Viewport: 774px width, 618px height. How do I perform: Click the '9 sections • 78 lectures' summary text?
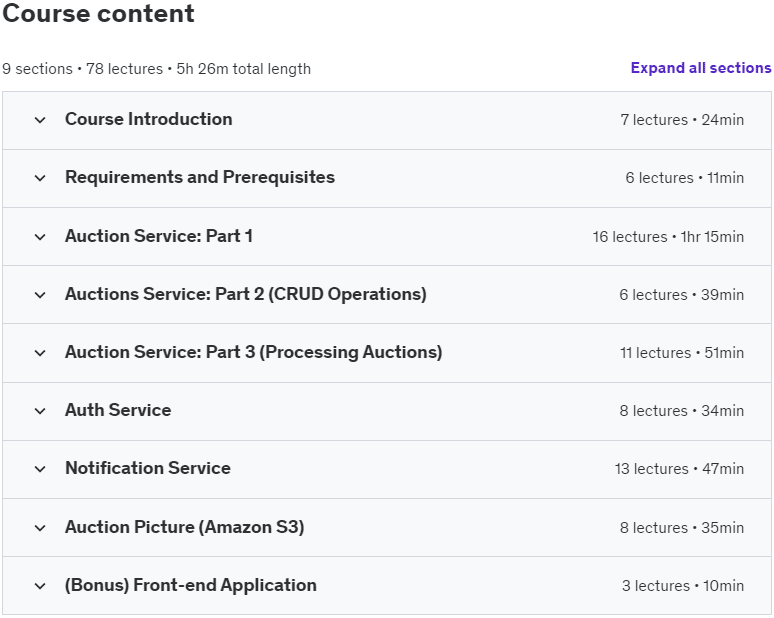82,69
